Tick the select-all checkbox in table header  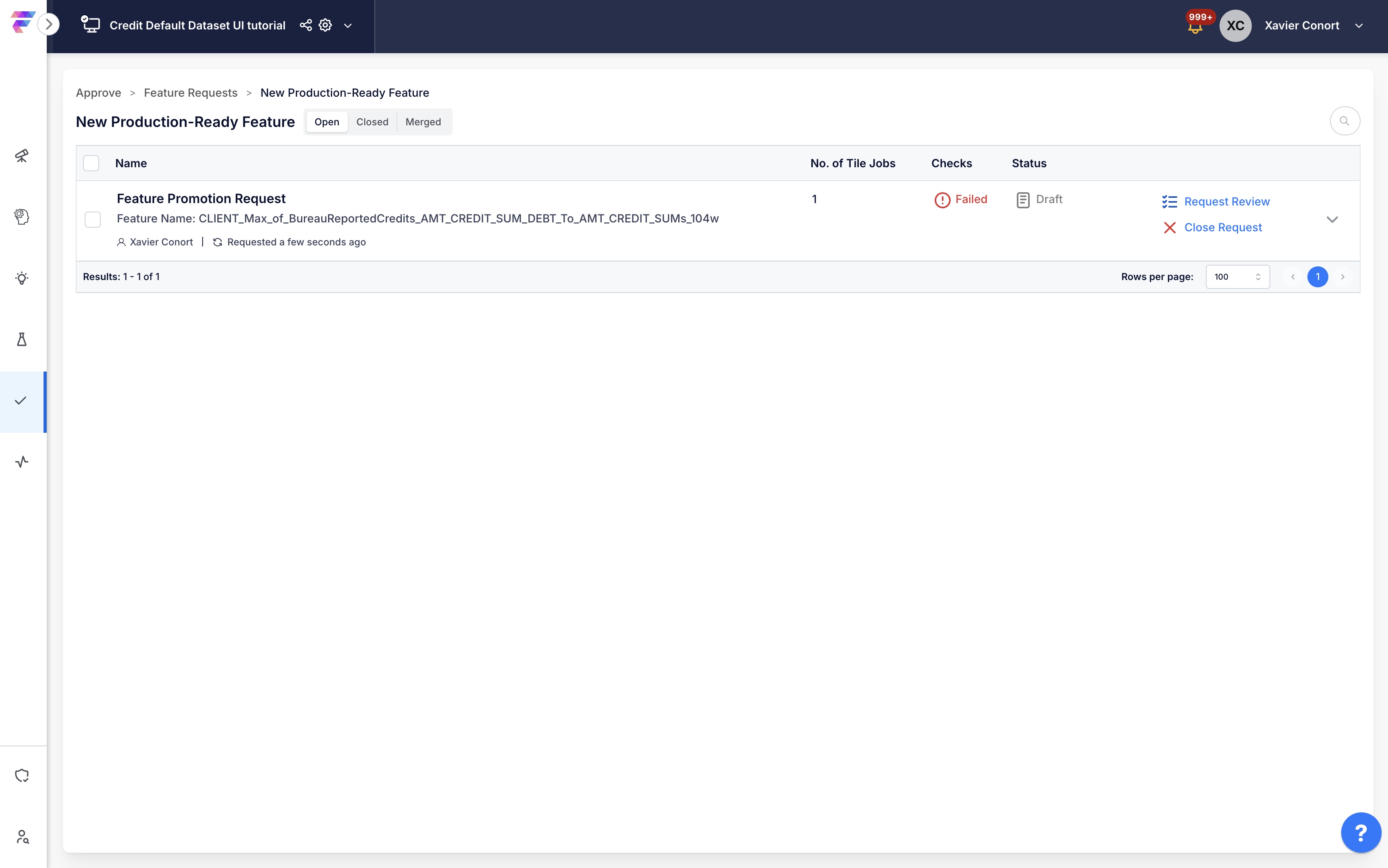(91, 163)
